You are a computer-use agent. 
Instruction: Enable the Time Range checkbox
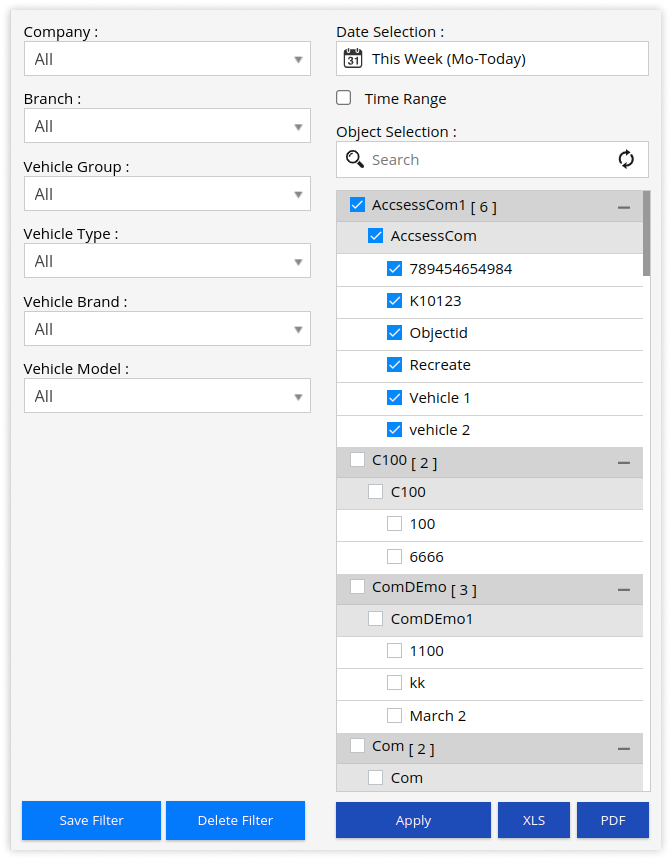344,98
